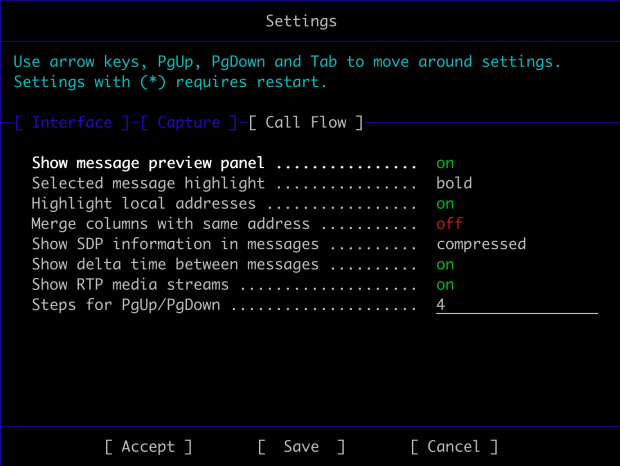620x466 pixels.
Task: Click the "Show delta time between messages" label
Action: pos(175,265)
